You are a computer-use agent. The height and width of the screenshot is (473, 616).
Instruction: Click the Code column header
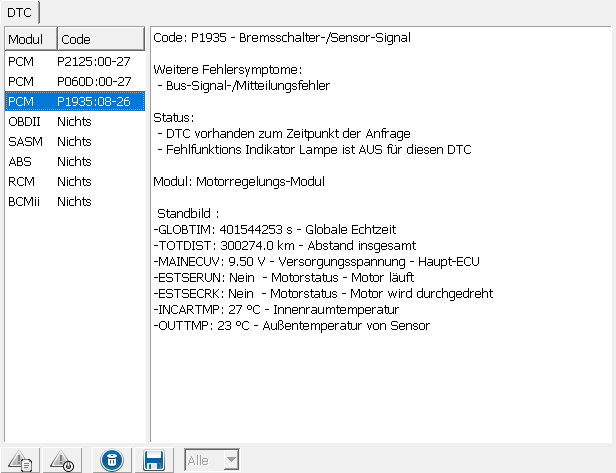[x=100, y=39]
